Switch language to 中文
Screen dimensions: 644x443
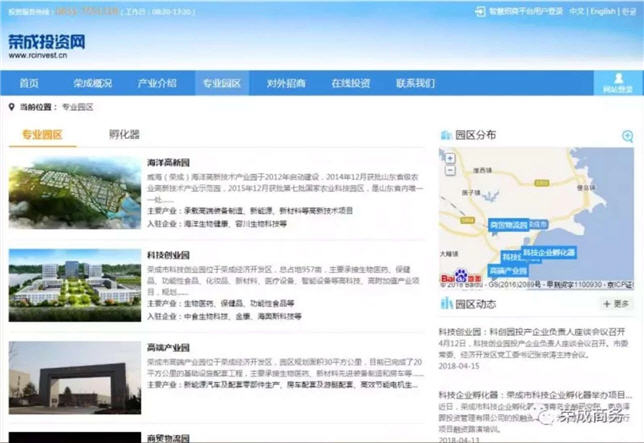(x=577, y=11)
